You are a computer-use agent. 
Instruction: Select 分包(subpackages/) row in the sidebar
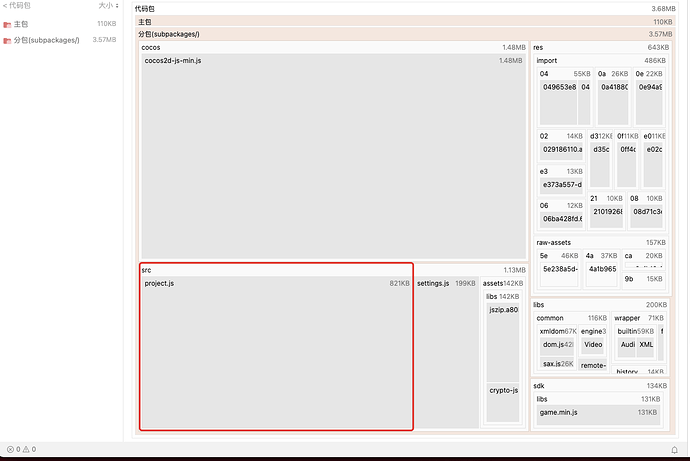coord(60,40)
